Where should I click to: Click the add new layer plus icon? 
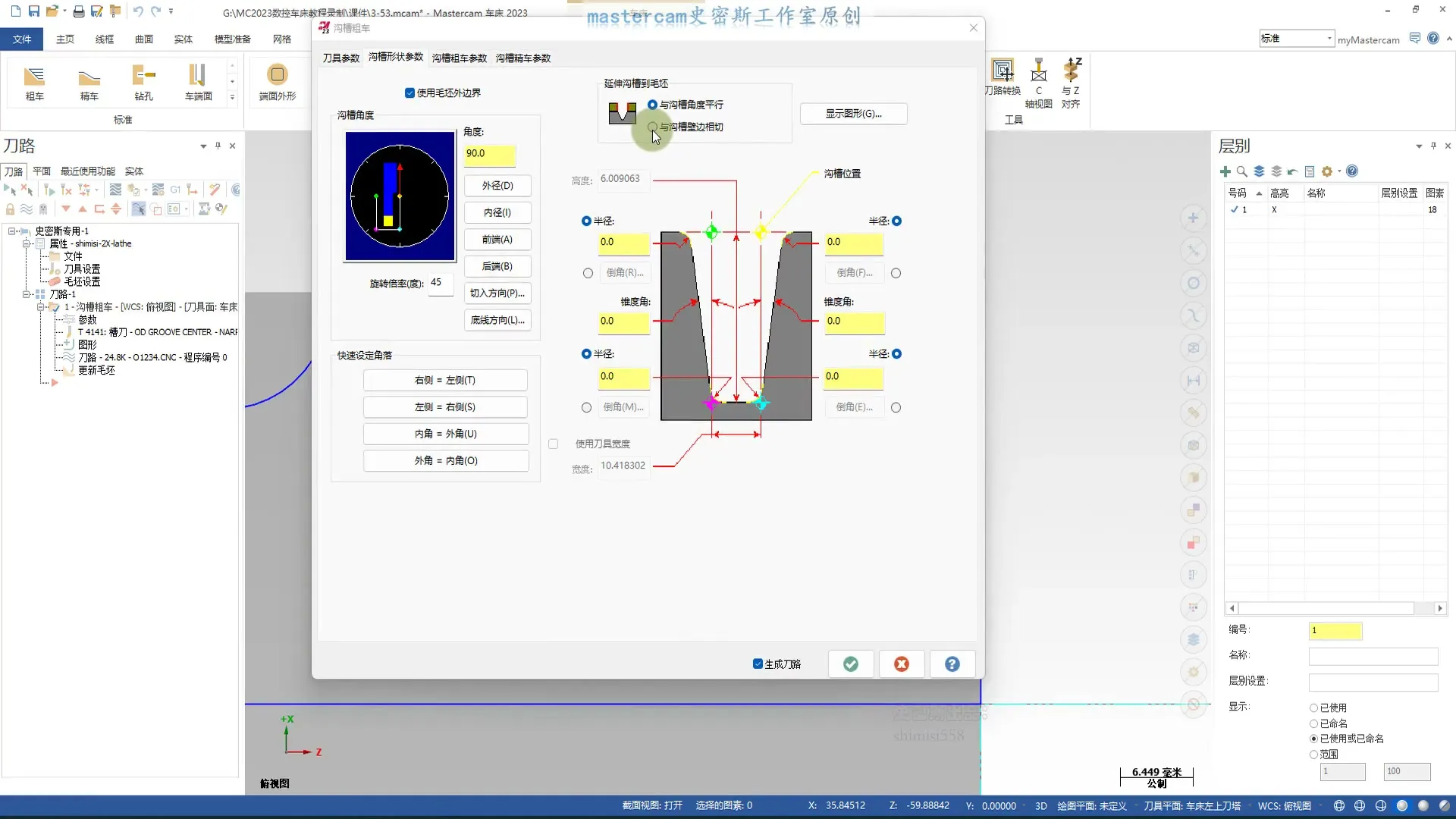1225,171
